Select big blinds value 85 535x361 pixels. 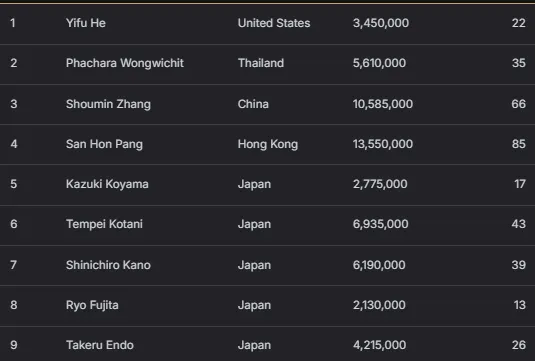pyautogui.click(x=519, y=144)
